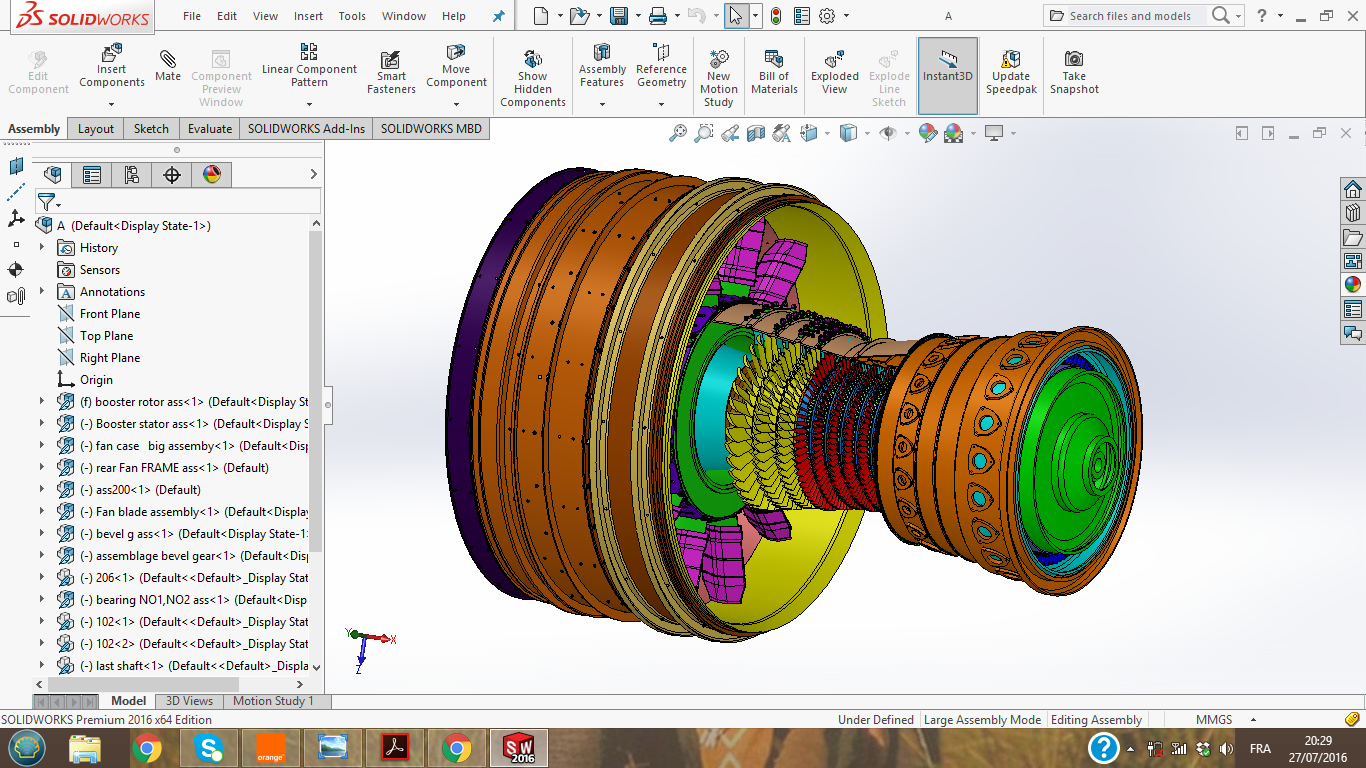The height and width of the screenshot is (768, 1366).
Task: Open the FeatureManager design tree tab
Action: click(x=53, y=175)
